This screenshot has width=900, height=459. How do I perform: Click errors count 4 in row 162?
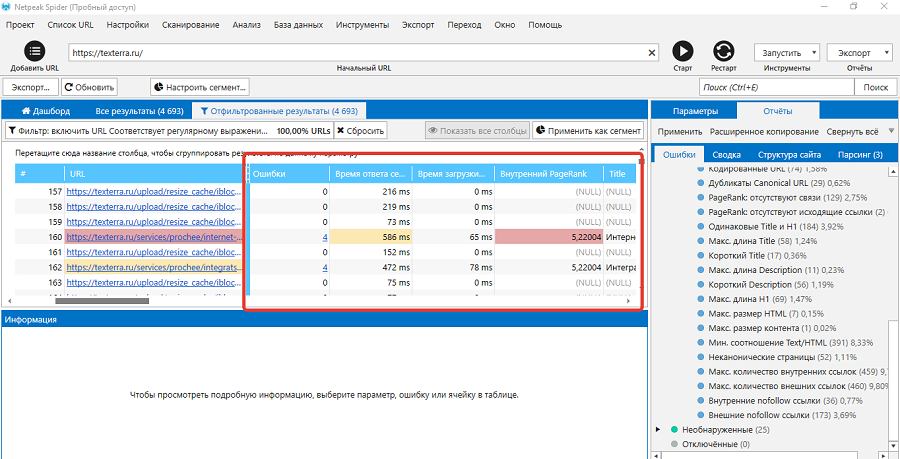(325, 267)
